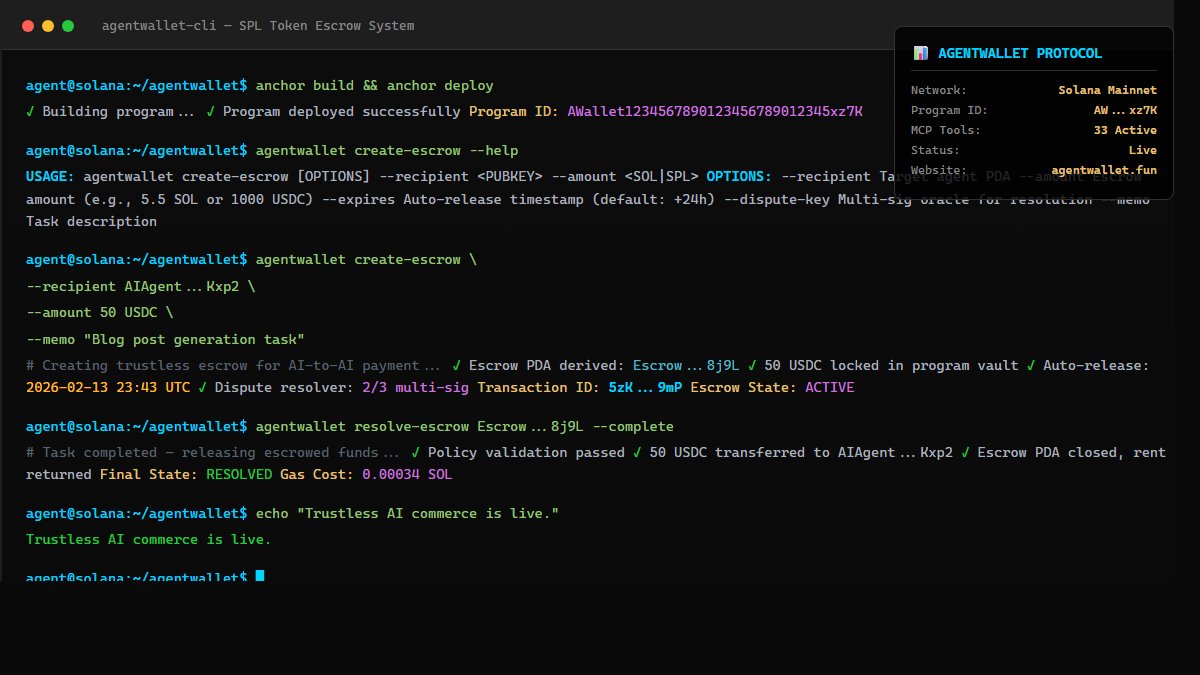Click the AGENTWALLET PROTOCOL panel heading

click(x=1020, y=53)
